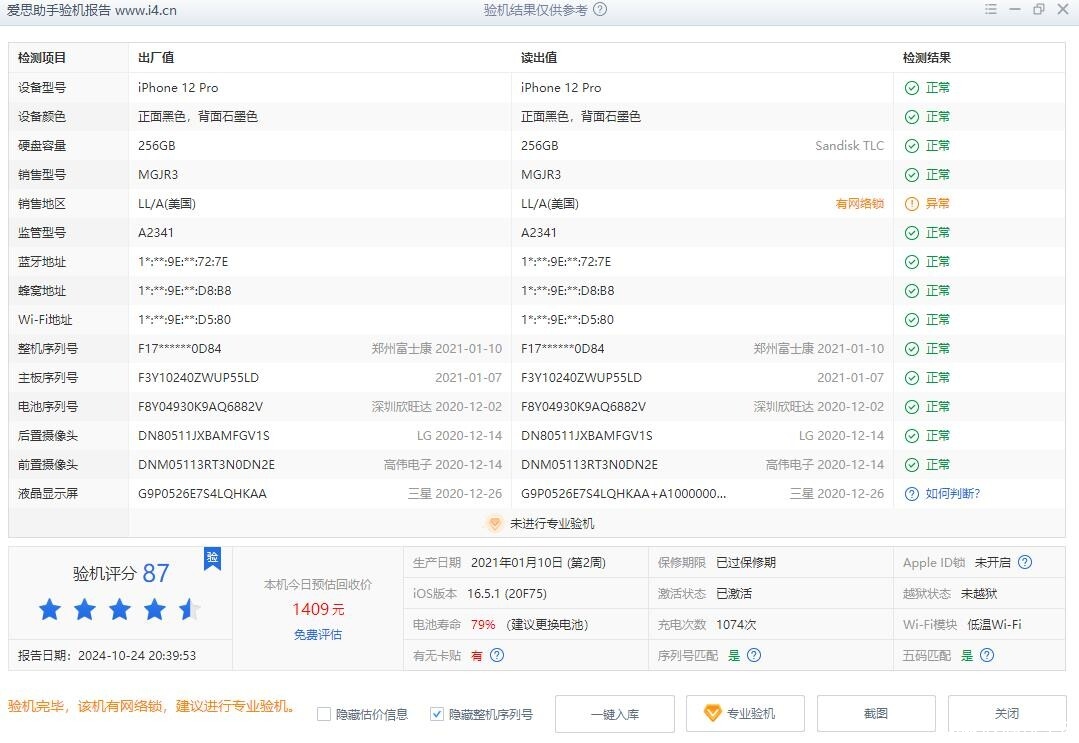Select the 1409 元 estimated price

[318, 609]
